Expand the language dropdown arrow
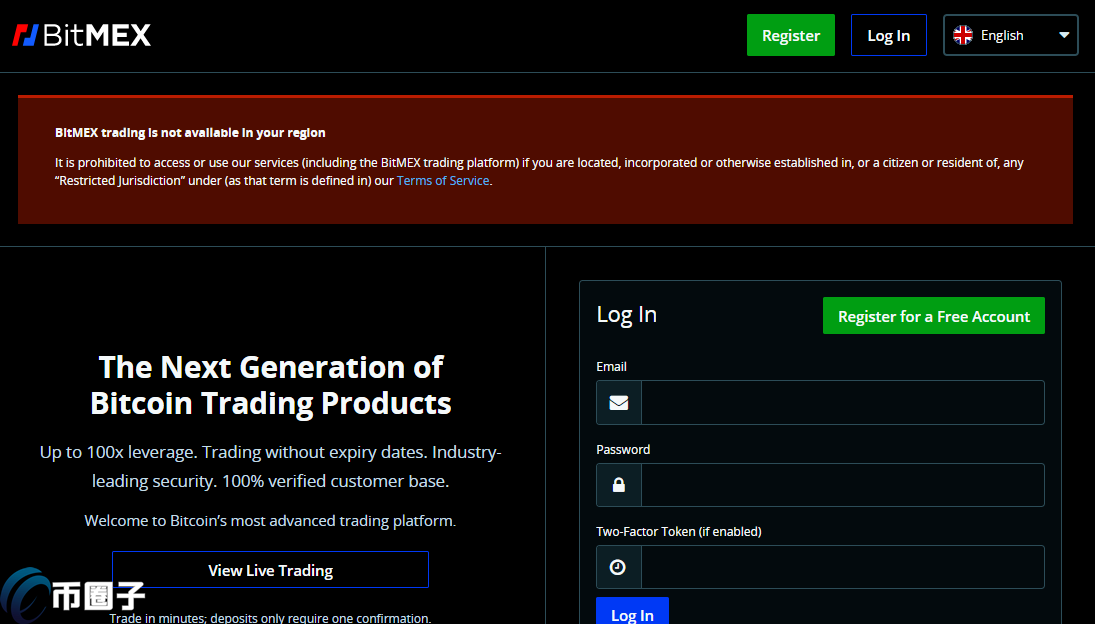 [x=1064, y=35]
